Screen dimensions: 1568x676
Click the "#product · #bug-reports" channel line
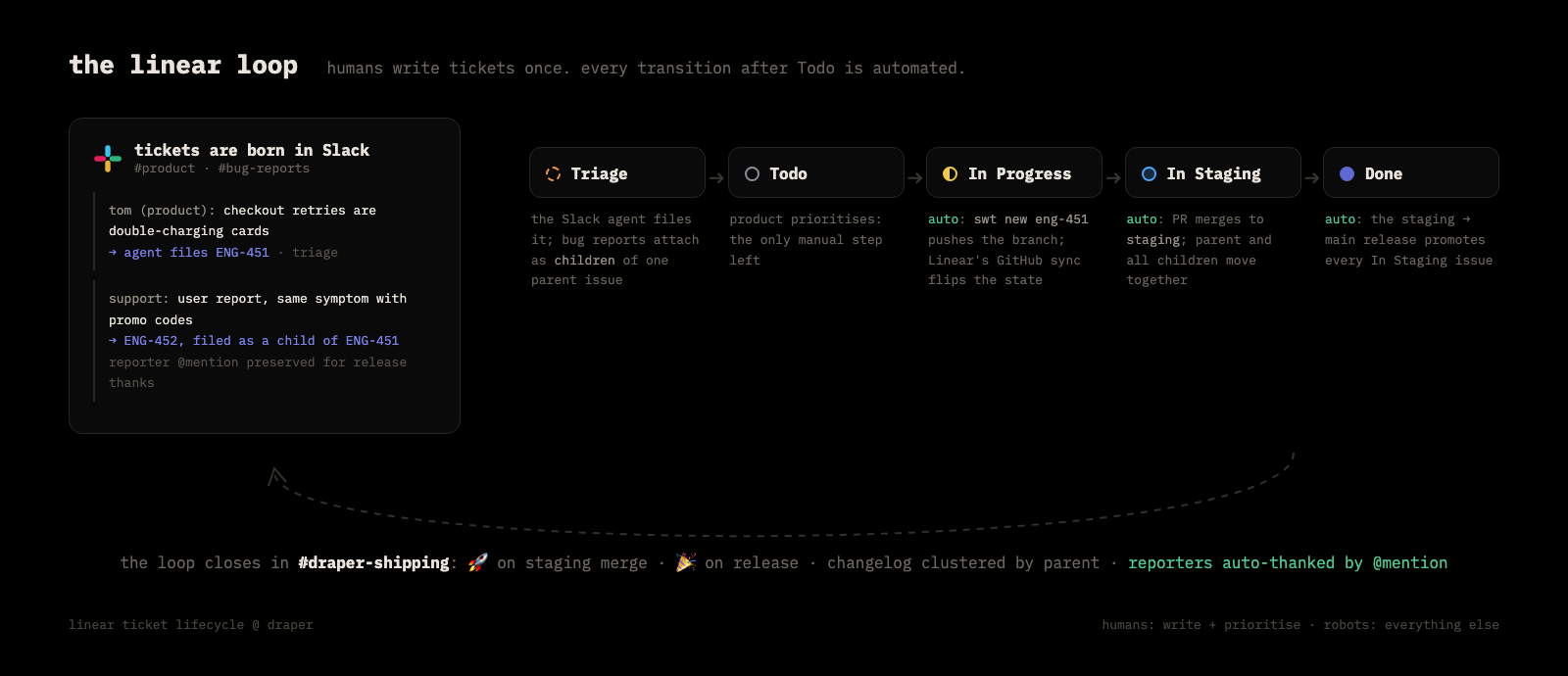point(221,169)
